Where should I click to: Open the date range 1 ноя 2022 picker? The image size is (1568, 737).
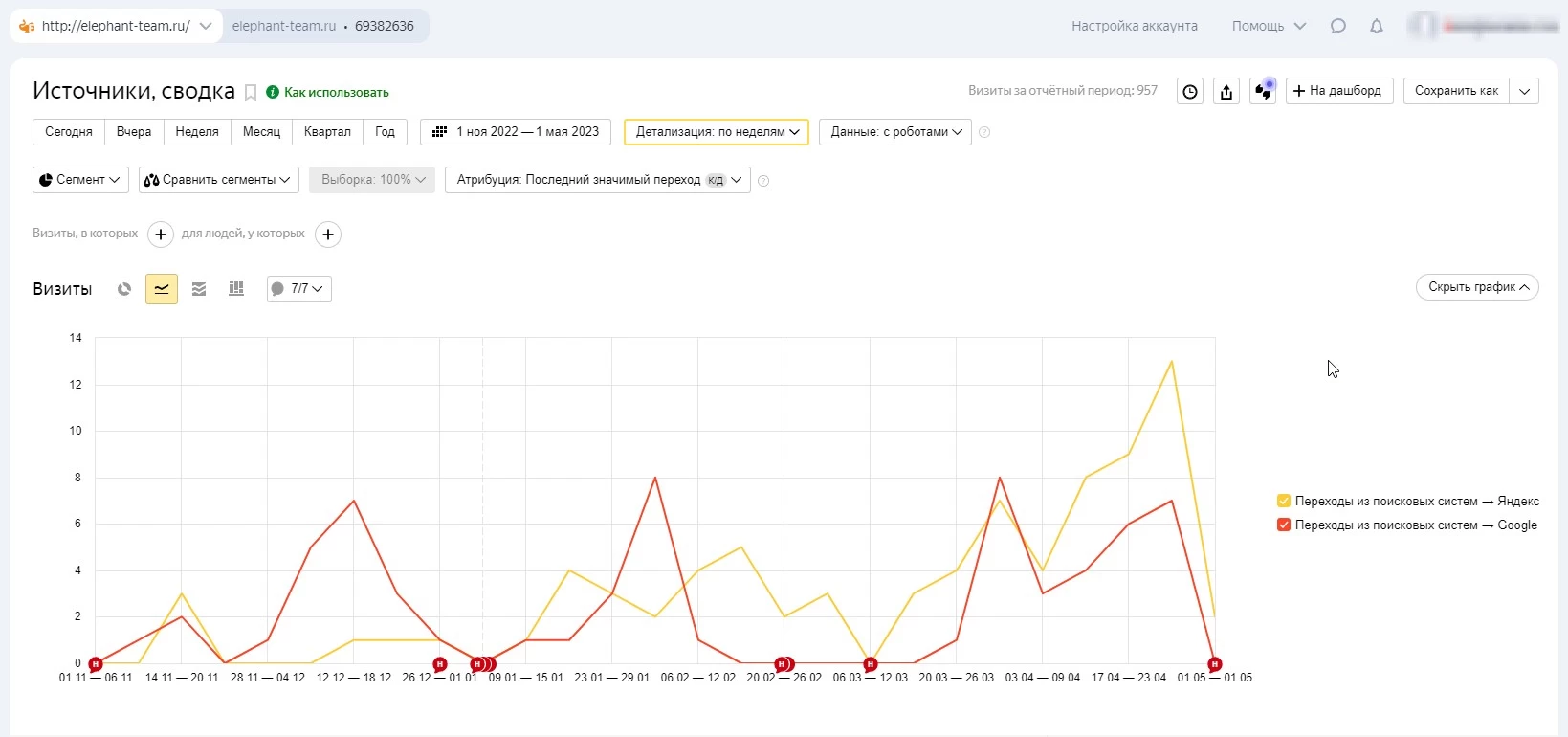click(x=516, y=132)
